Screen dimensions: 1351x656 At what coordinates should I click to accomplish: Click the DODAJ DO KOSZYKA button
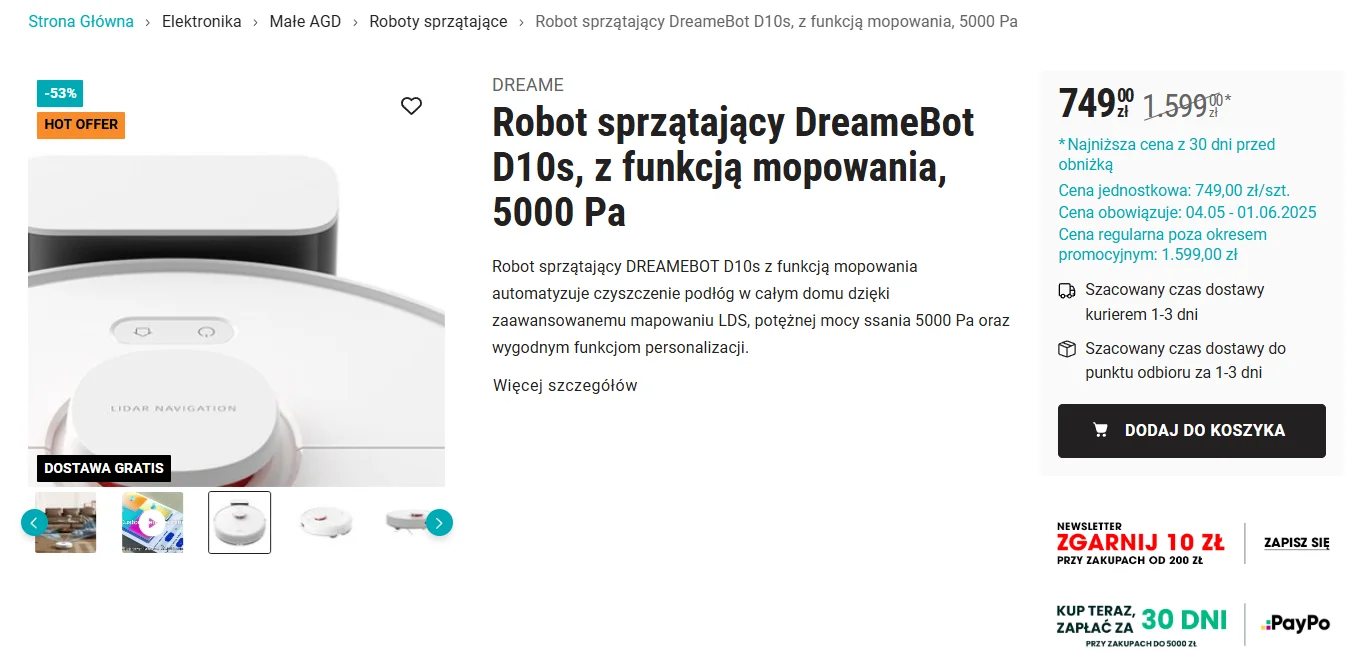coord(1192,431)
